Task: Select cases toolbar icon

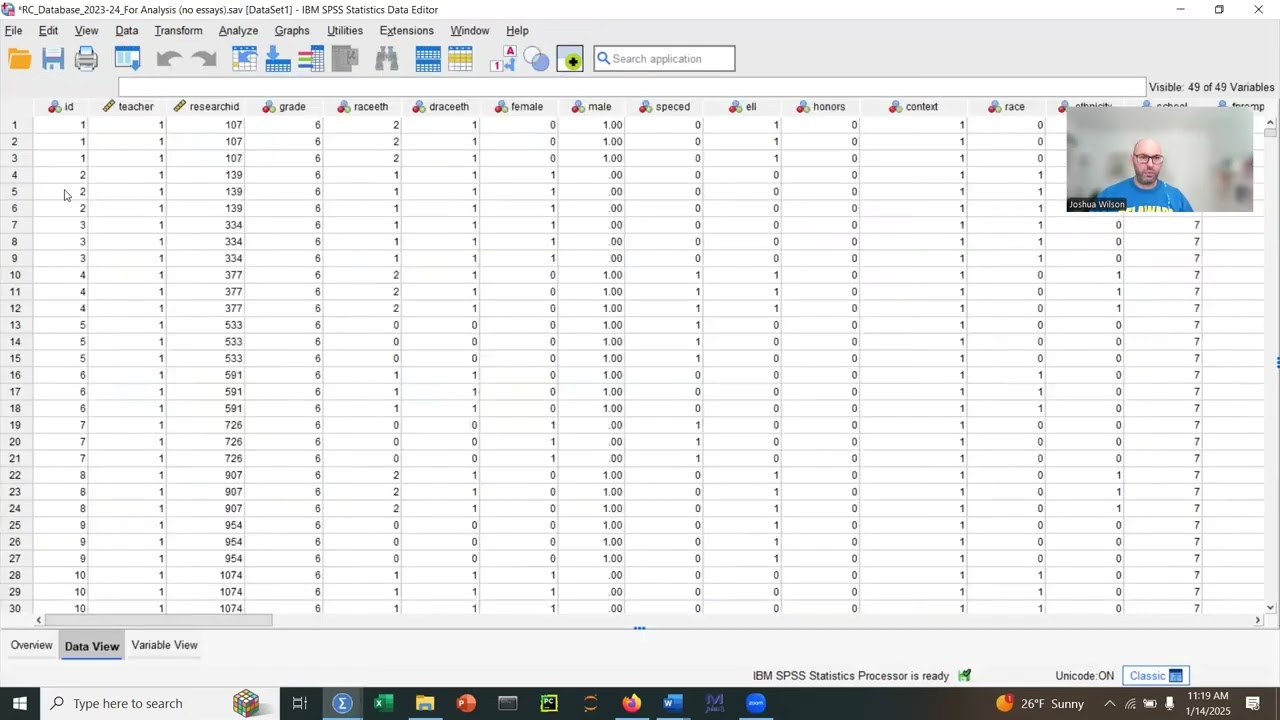Action: coord(461,59)
